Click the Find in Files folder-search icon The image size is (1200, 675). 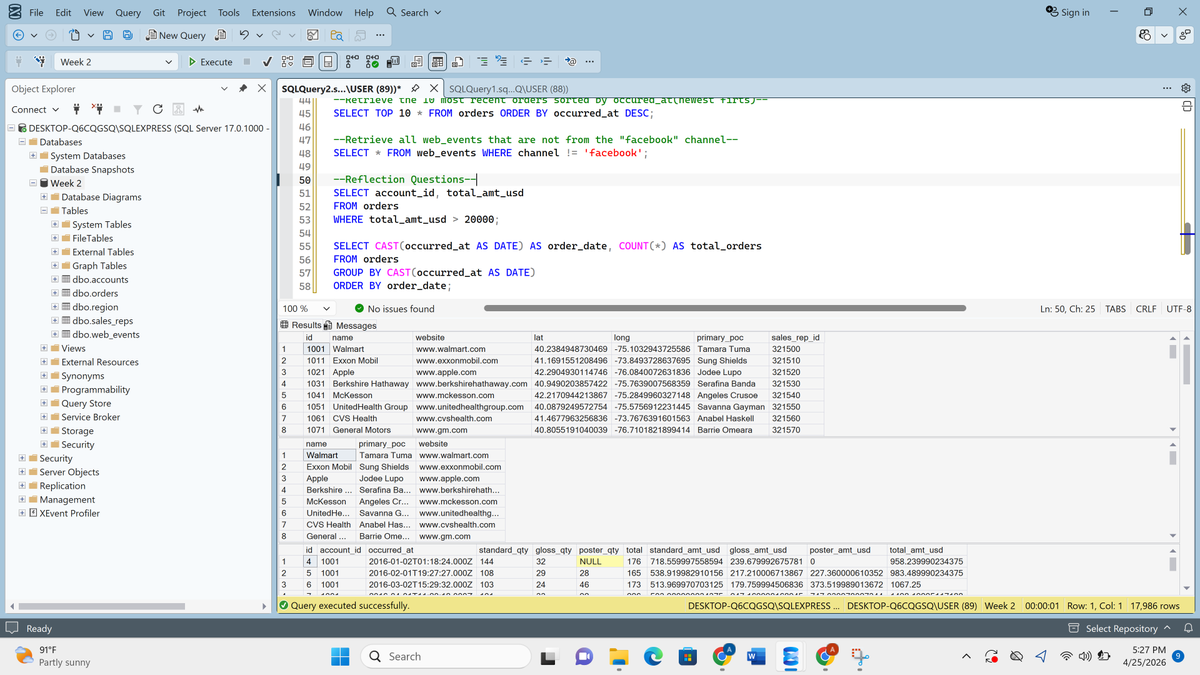337,35
